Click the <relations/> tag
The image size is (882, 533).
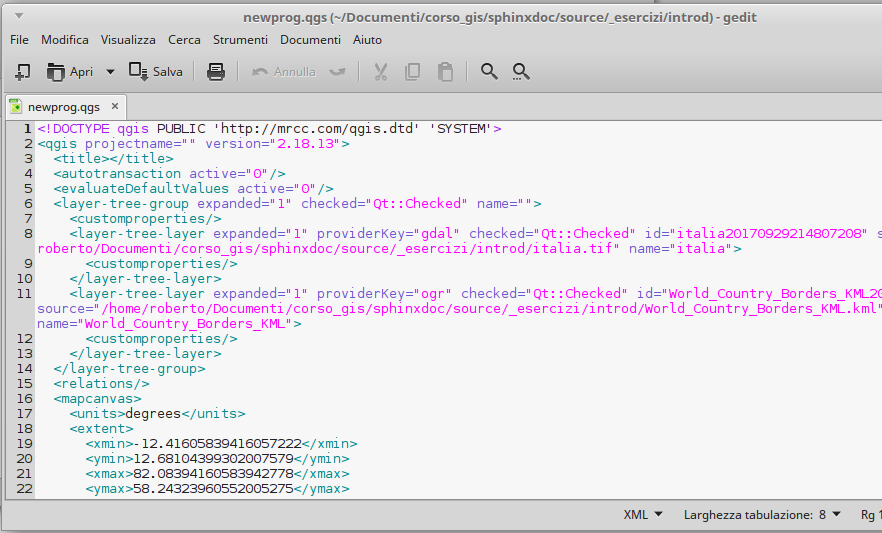(x=101, y=384)
